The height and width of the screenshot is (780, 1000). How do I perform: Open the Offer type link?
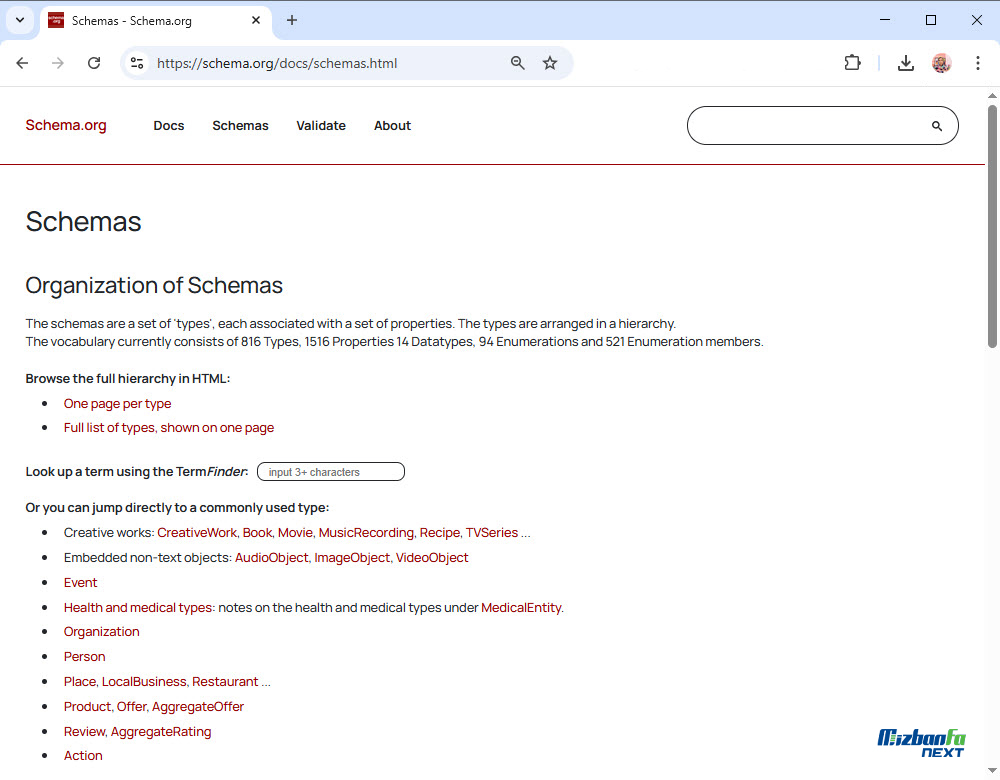[x=132, y=706]
